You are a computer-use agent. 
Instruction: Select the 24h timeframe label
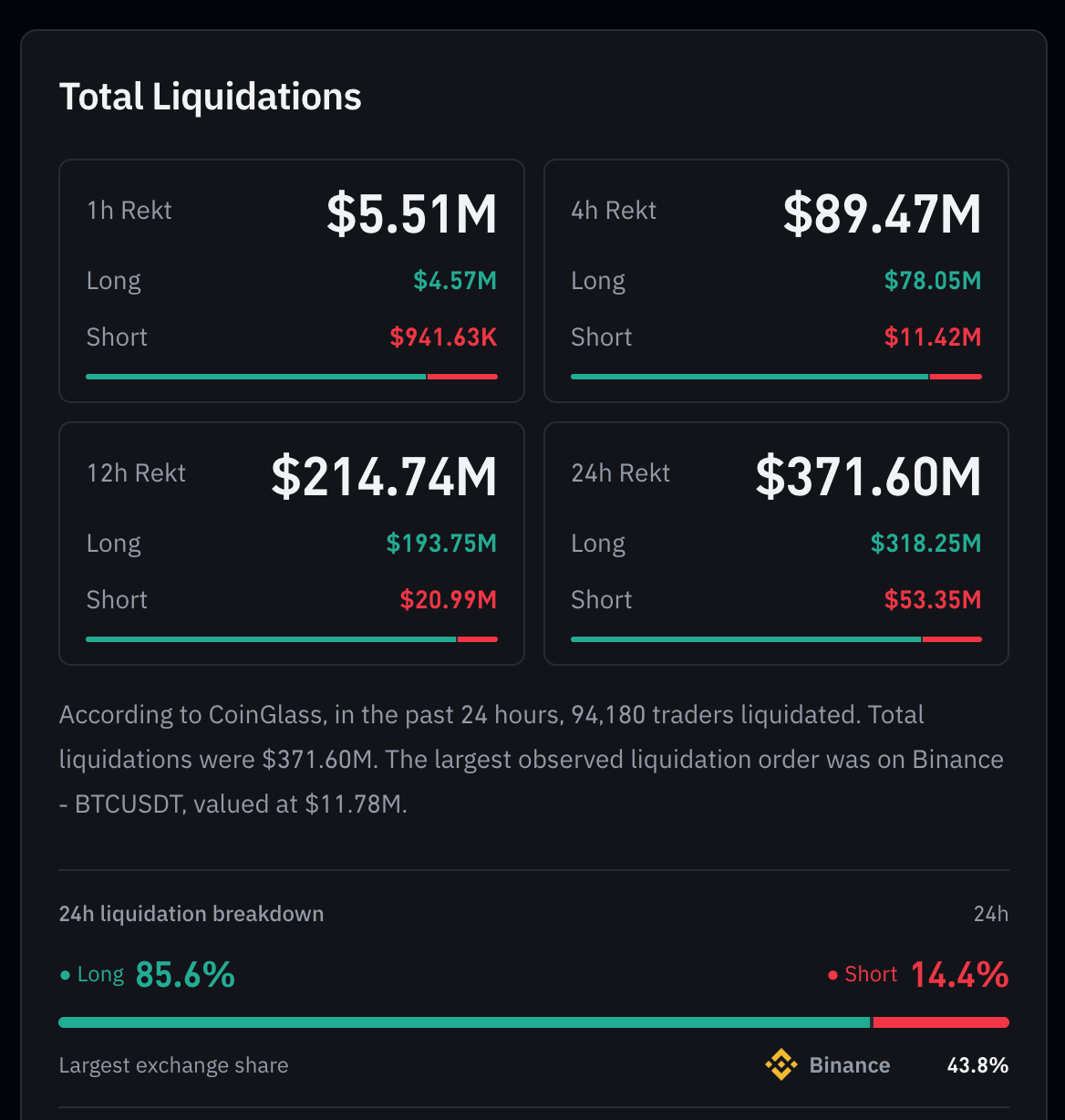point(991,914)
